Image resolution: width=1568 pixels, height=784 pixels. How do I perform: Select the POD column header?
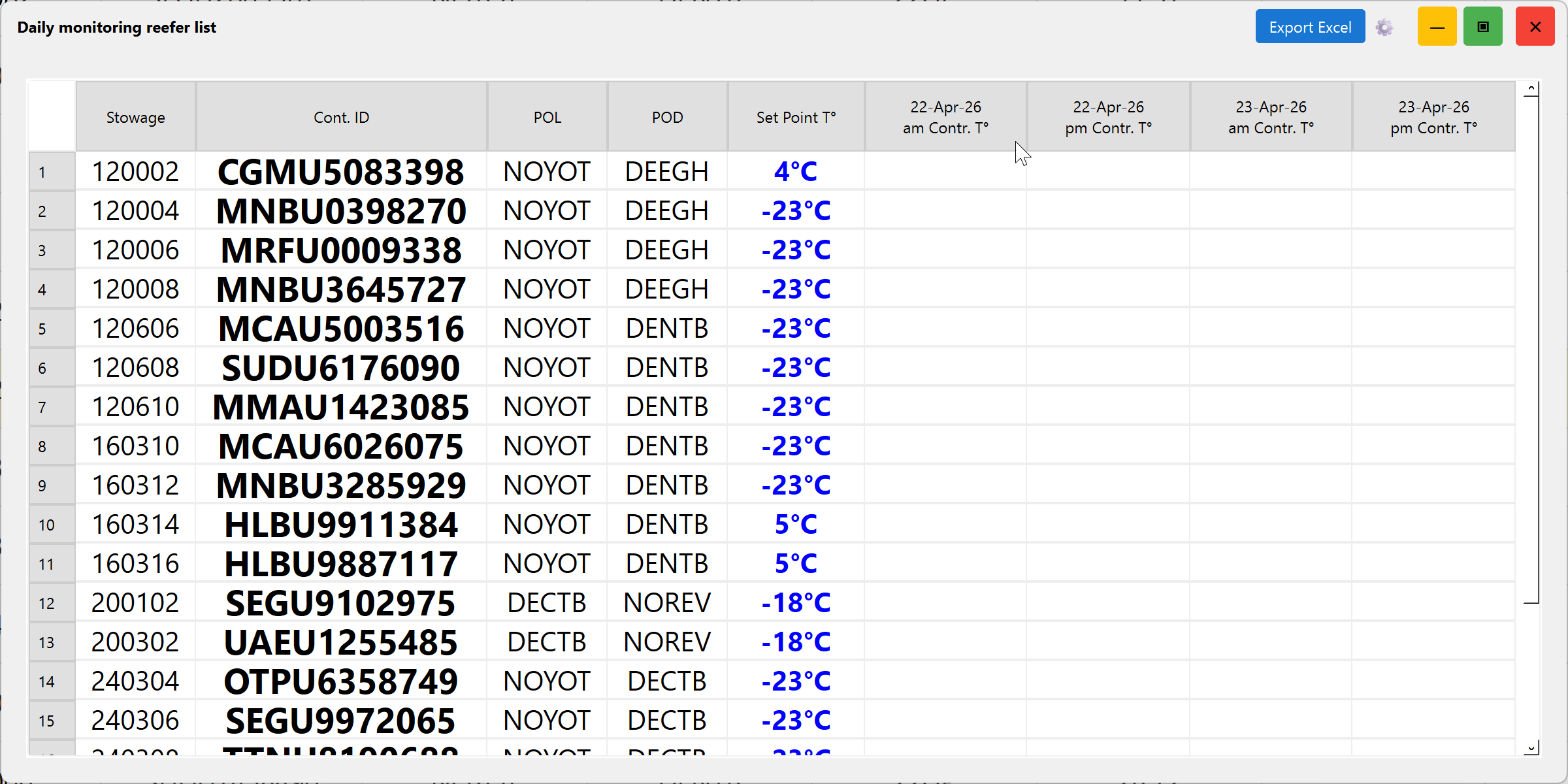click(x=667, y=117)
